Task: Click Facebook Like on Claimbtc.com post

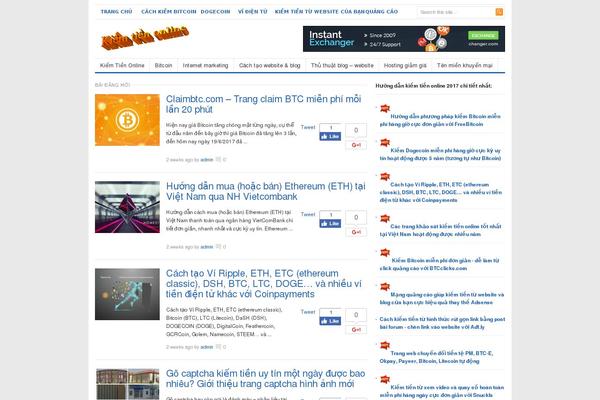Action: 330,136
